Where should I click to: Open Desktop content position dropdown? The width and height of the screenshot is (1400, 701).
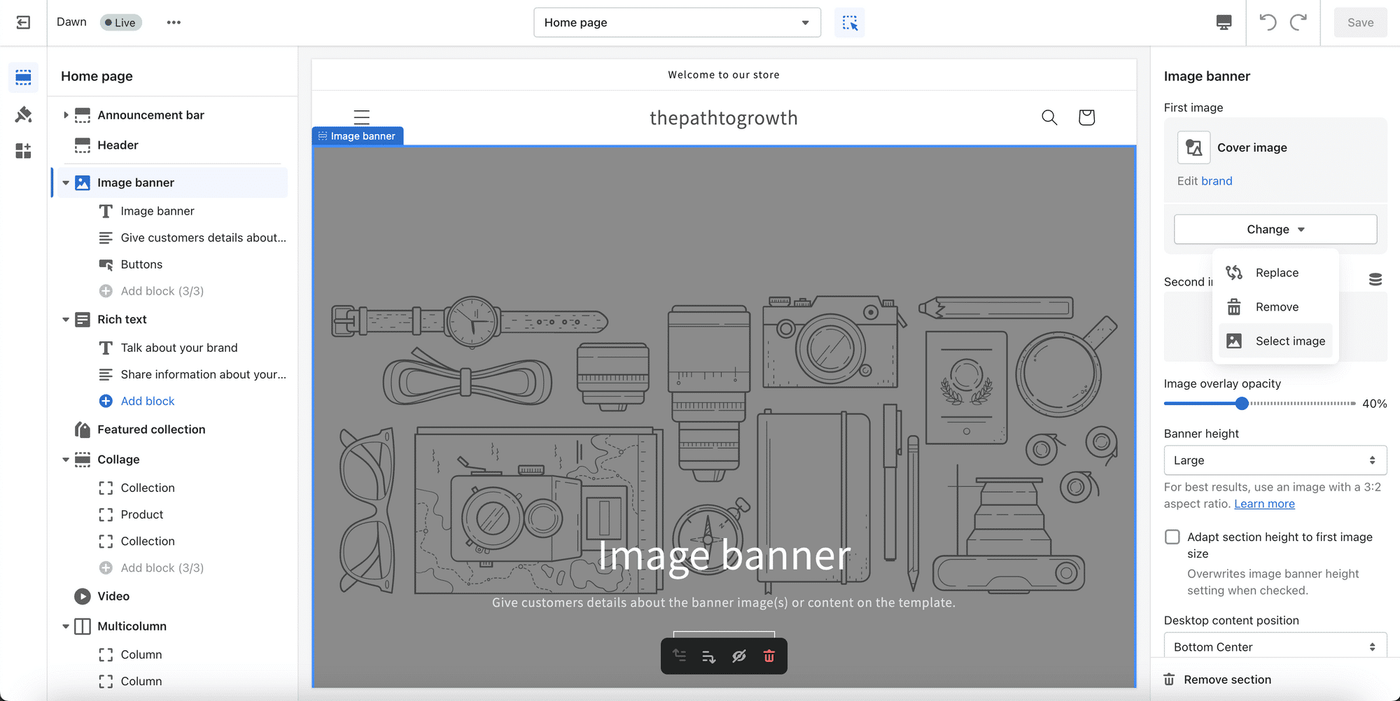tap(1275, 646)
